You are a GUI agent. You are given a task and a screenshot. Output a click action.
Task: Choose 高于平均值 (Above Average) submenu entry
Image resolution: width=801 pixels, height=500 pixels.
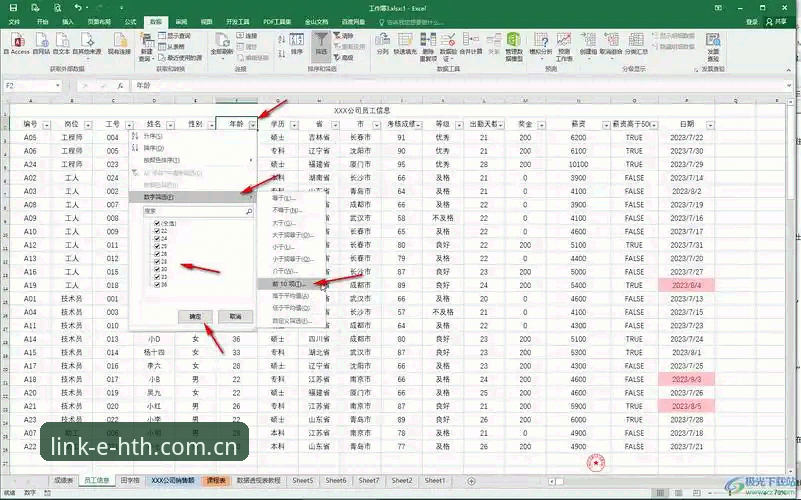[291, 296]
